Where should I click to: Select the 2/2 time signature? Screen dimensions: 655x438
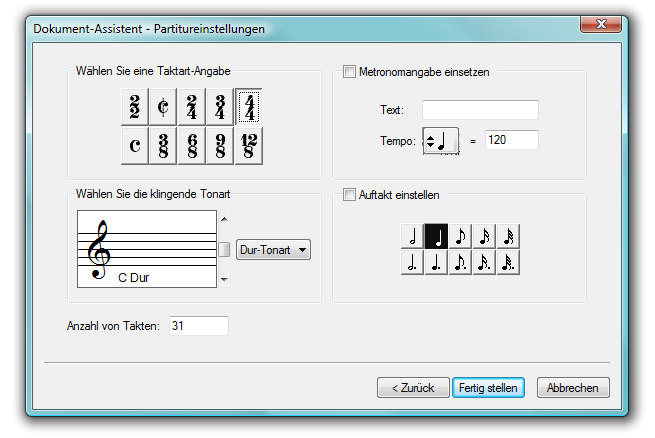(135, 107)
